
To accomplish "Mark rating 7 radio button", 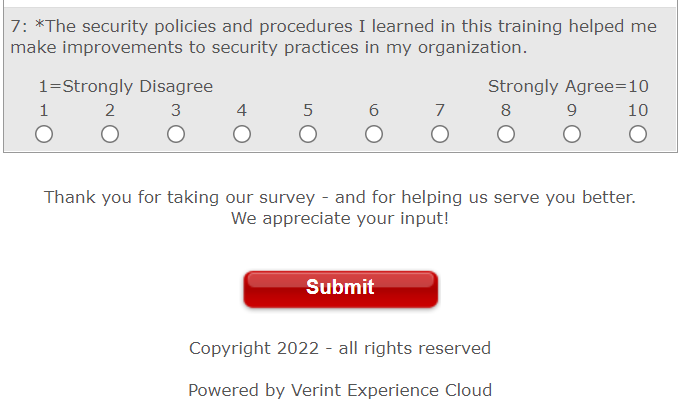I will tap(440, 134).
